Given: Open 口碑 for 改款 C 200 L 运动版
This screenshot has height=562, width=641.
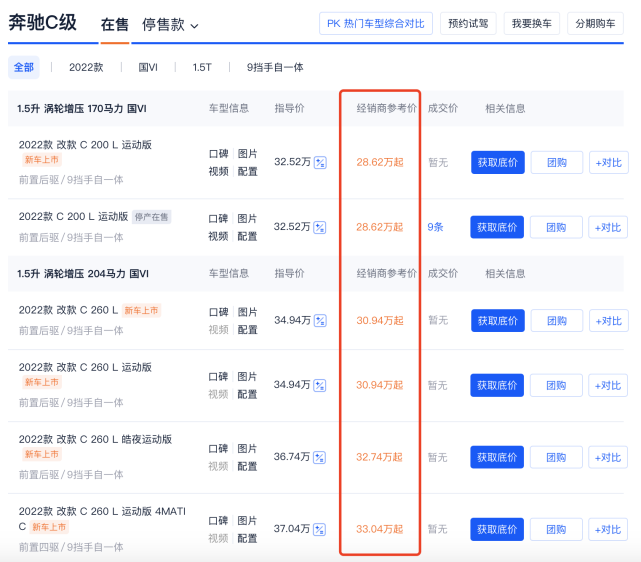Looking at the screenshot, I should (x=218, y=154).
